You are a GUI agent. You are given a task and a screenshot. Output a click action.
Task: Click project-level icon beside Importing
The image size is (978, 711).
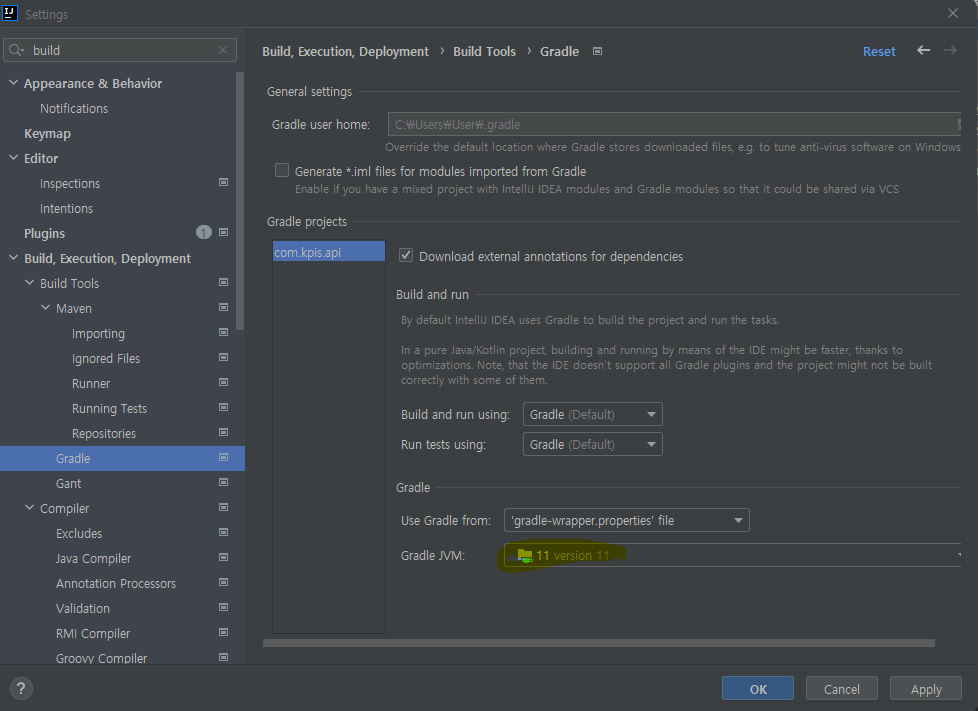pyautogui.click(x=223, y=332)
